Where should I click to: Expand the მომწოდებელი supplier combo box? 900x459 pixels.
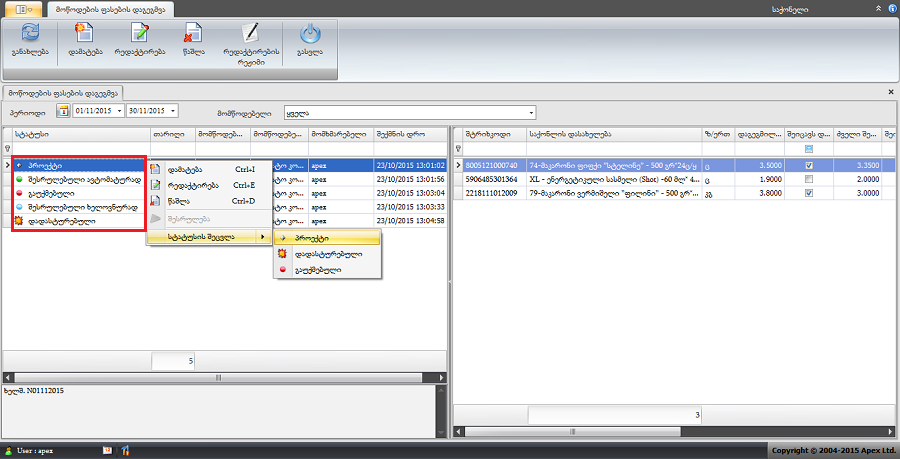point(532,112)
